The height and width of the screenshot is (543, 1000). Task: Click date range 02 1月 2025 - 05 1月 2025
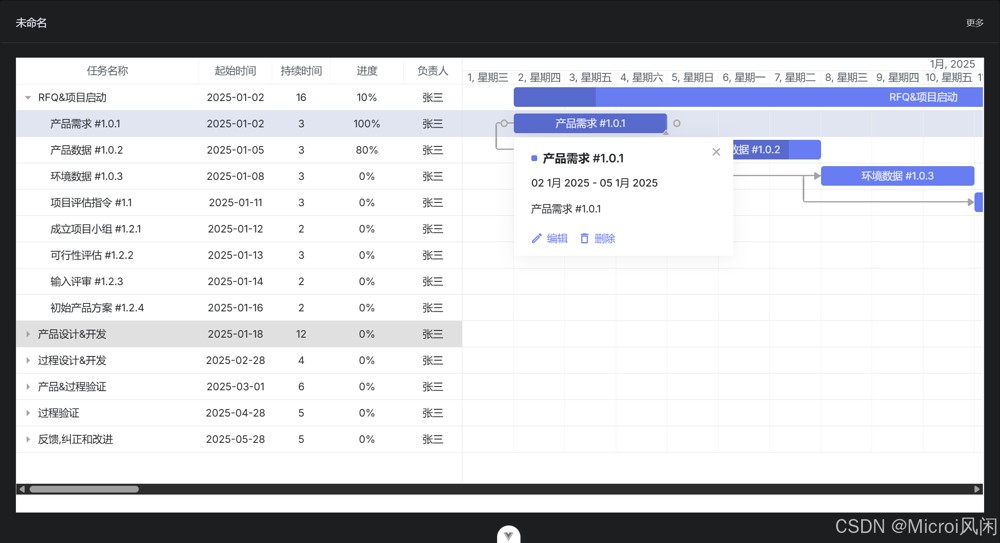(x=594, y=183)
